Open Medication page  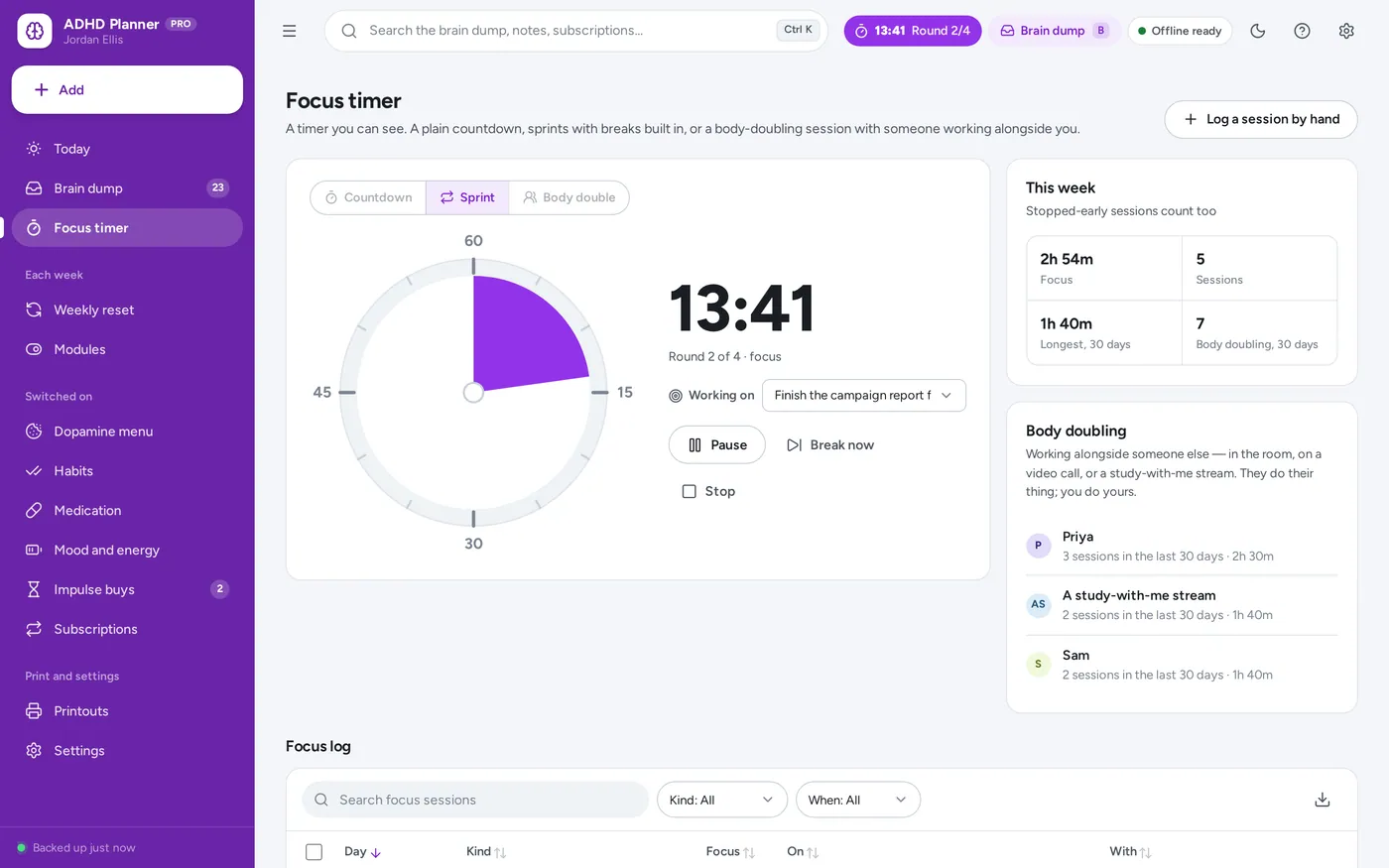tap(127, 511)
